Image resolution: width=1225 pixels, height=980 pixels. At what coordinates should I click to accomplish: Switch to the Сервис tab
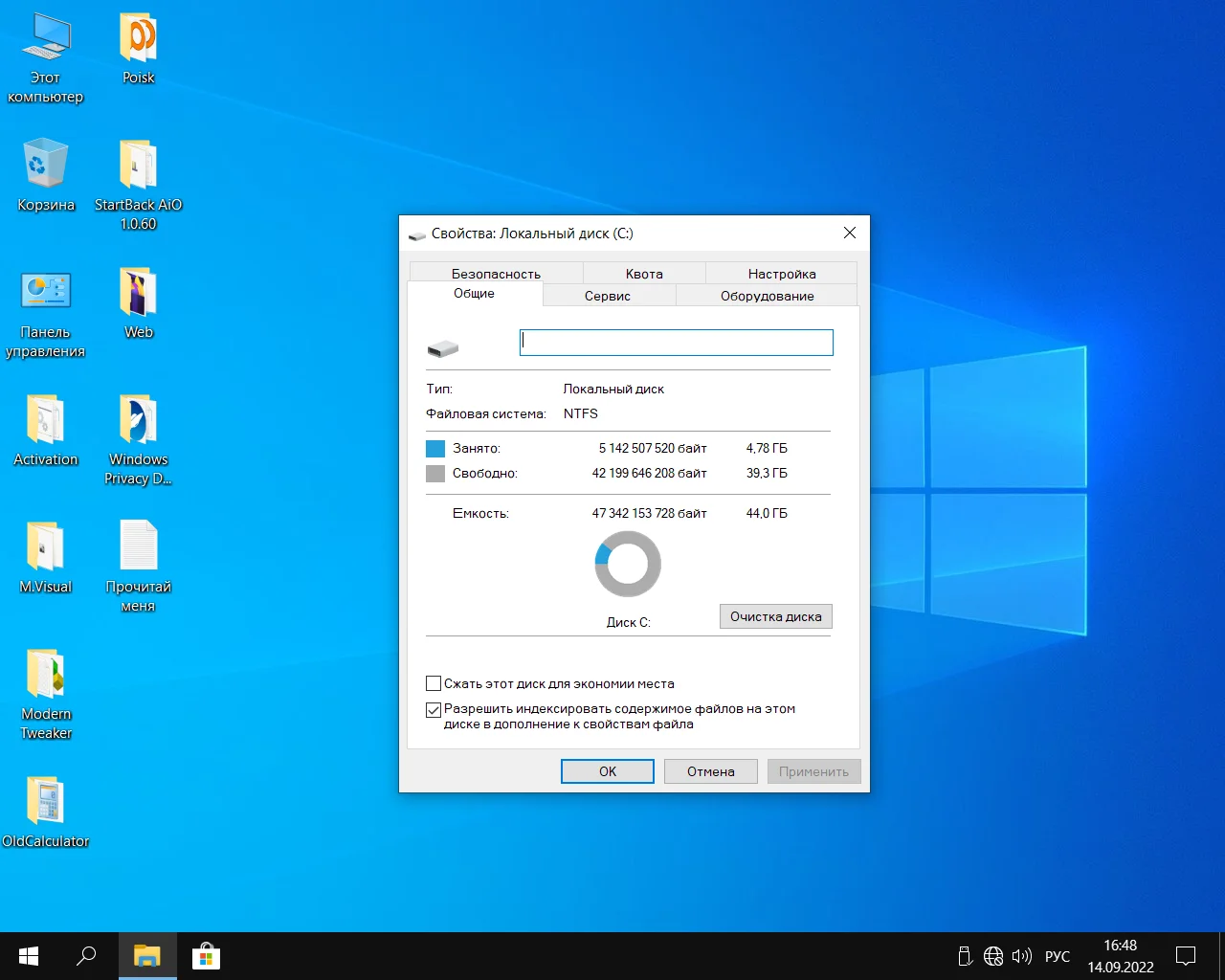tap(608, 296)
